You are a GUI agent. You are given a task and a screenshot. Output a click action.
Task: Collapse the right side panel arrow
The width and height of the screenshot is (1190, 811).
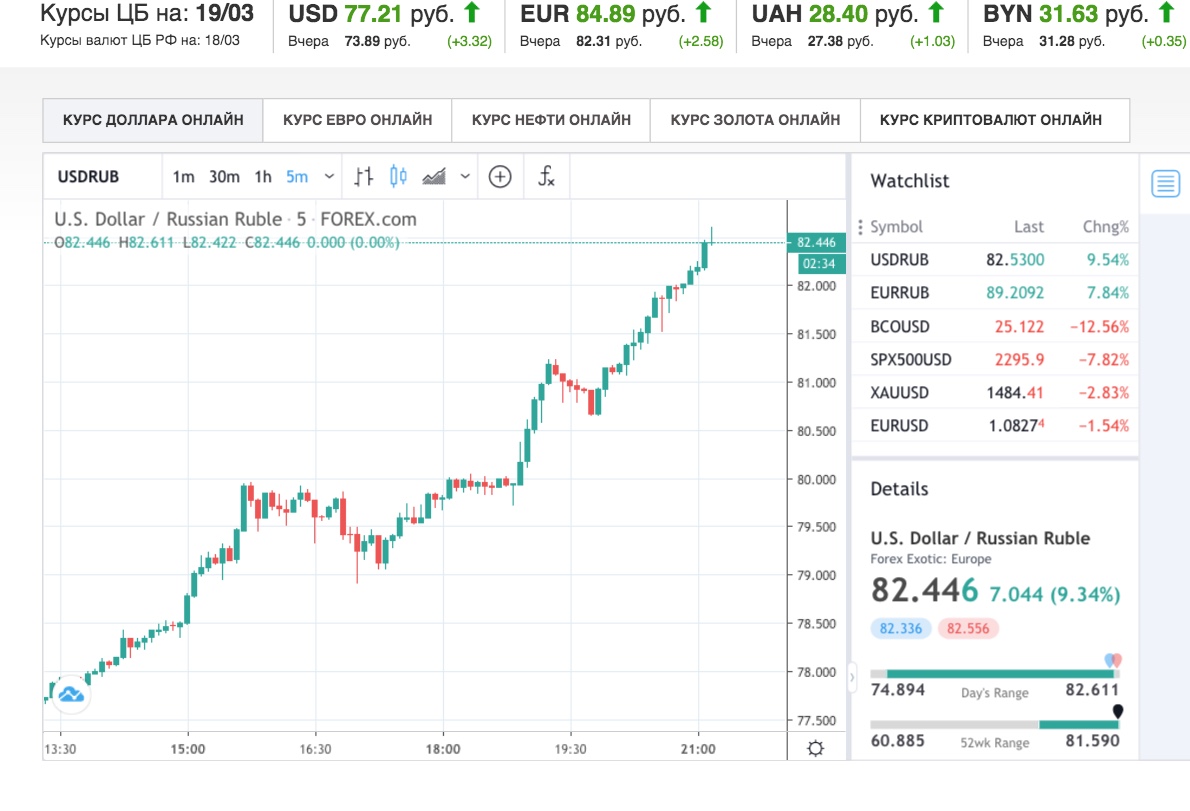(x=852, y=677)
